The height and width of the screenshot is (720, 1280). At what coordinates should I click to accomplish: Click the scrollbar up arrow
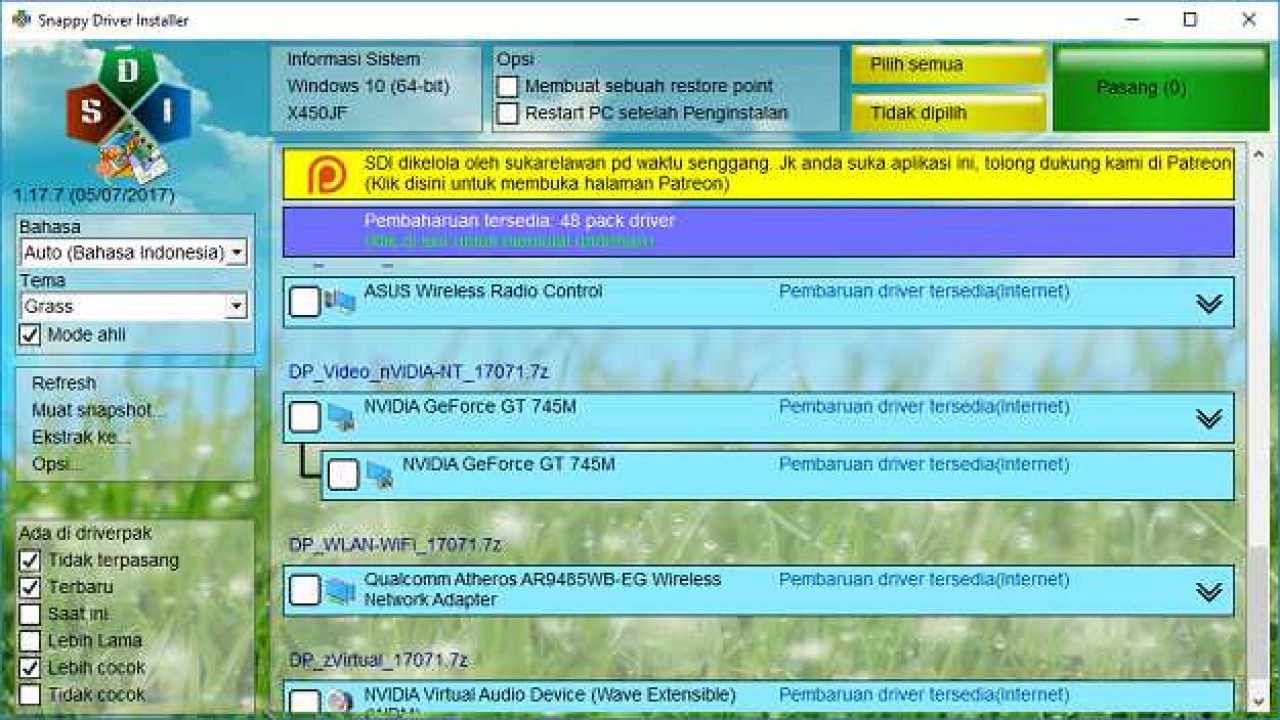tap(1258, 154)
